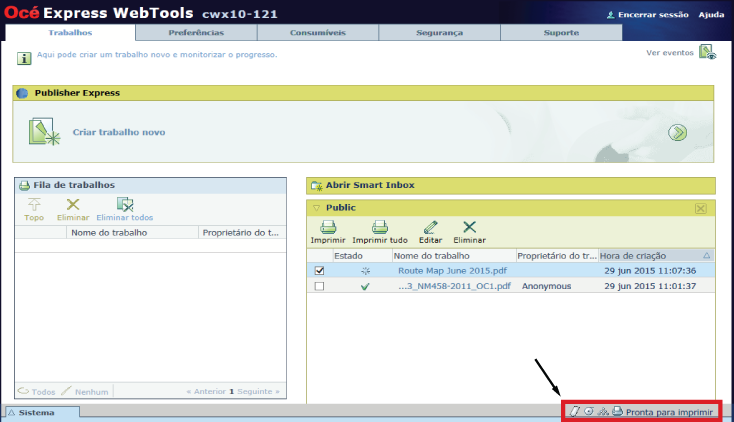Click the green arrow in Publisher Express

click(677, 133)
